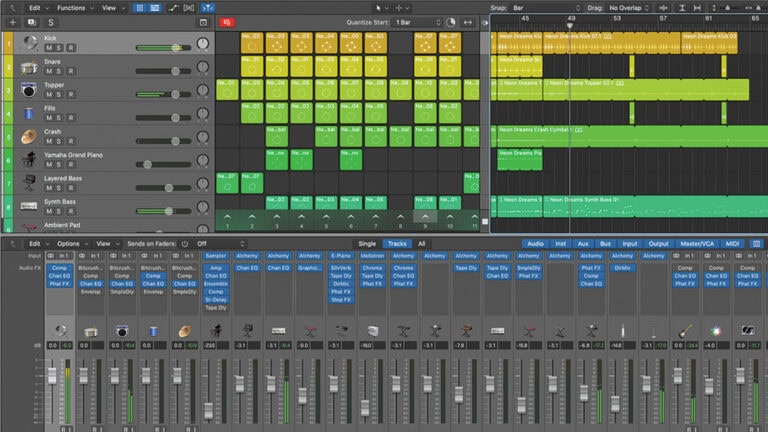Click the Kick track drum icon

pyautogui.click(x=29, y=43)
